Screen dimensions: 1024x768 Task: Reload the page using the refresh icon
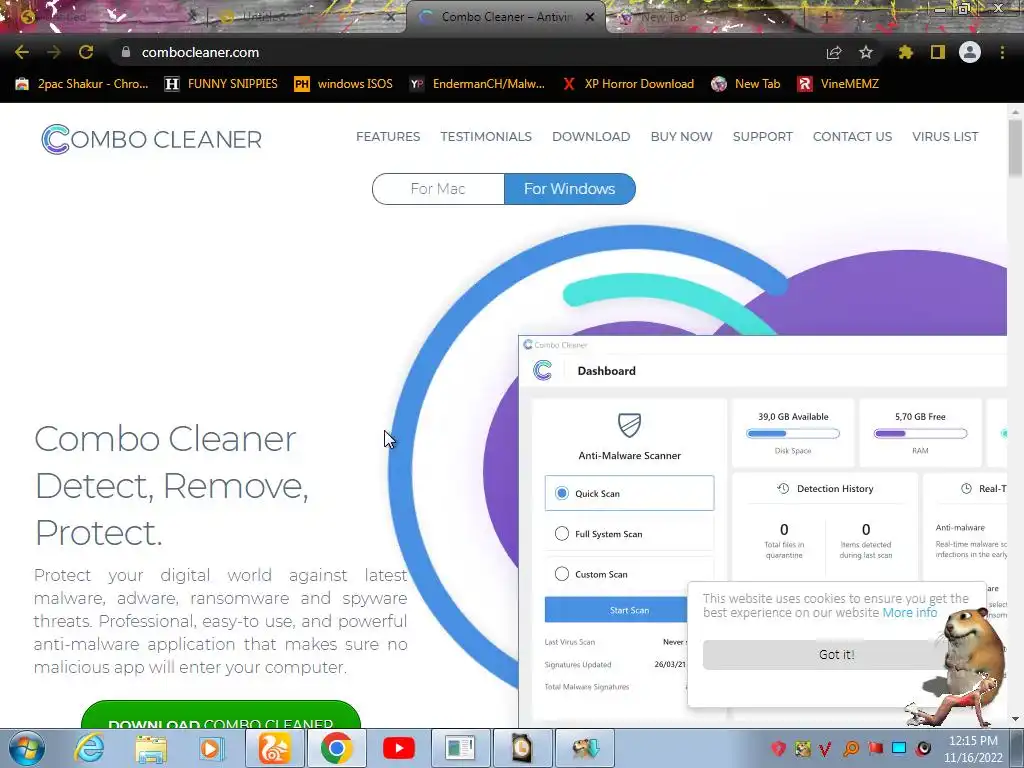[86, 52]
